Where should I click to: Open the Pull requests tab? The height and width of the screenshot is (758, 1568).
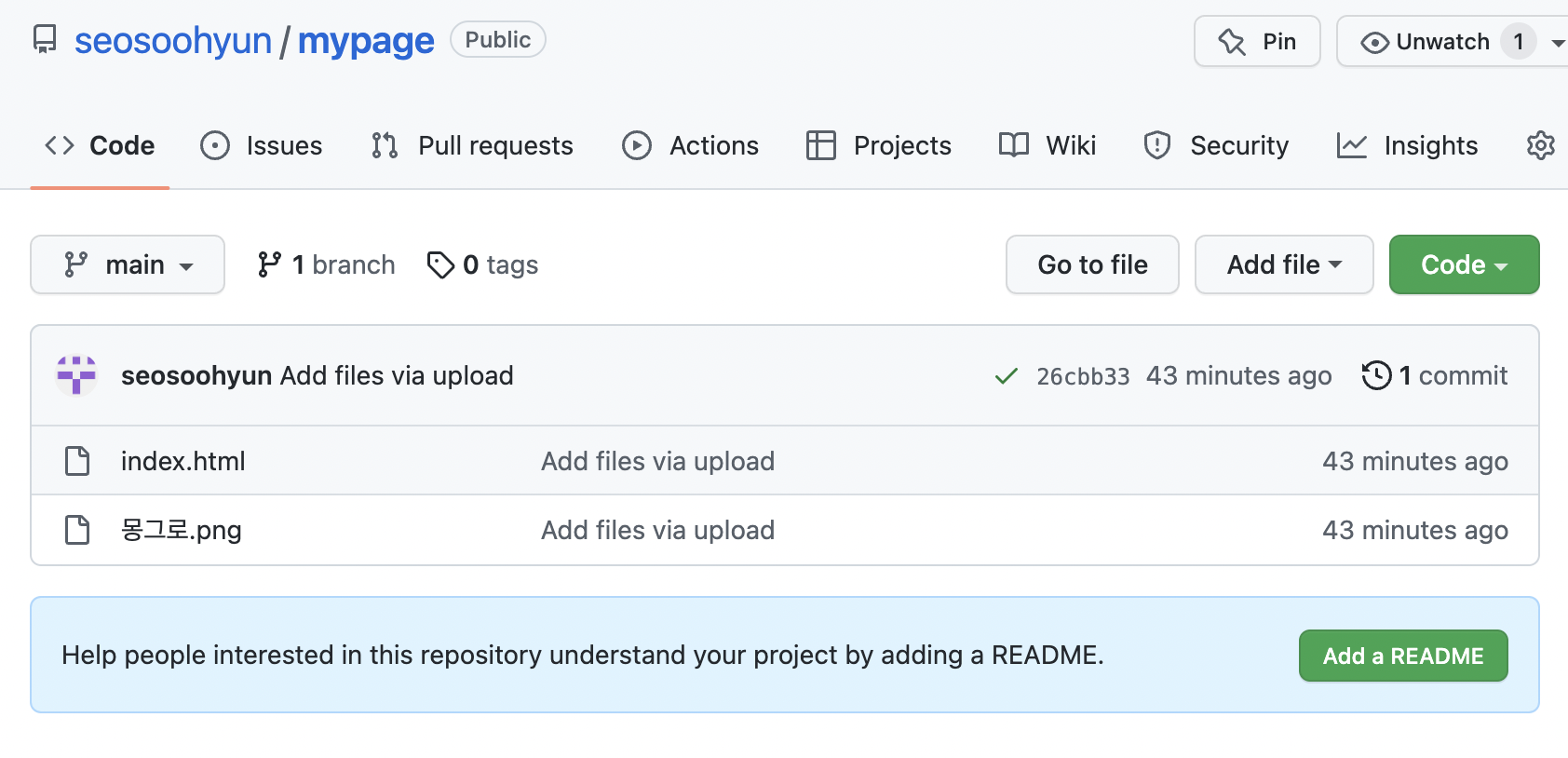pos(472,145)
